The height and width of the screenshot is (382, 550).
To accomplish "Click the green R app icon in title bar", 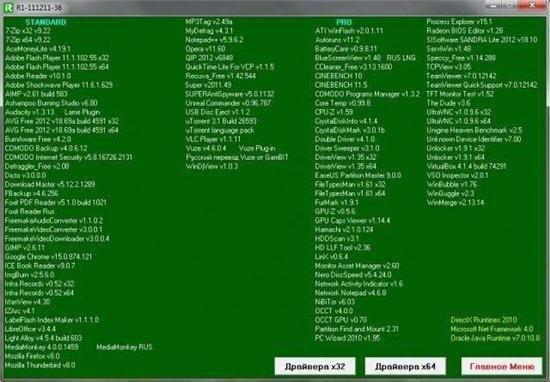I will pyautogui.click(x=8, y=7).
